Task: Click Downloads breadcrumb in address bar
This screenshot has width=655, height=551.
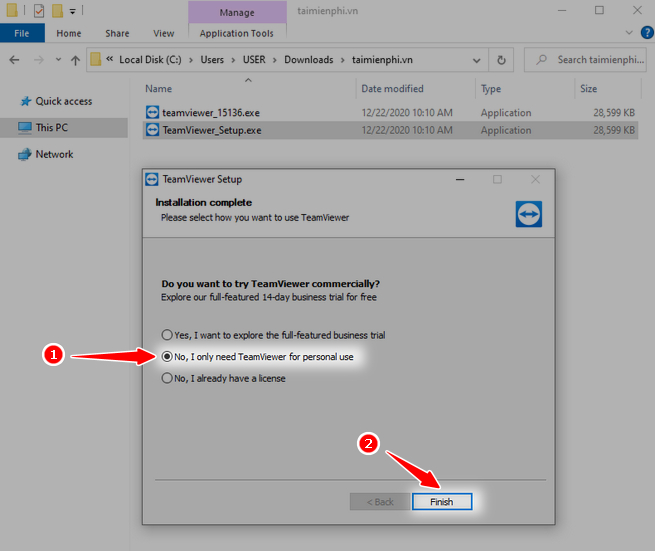Action: 309,59
